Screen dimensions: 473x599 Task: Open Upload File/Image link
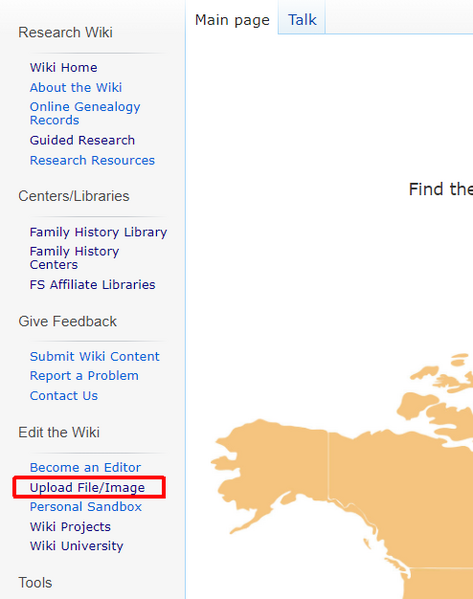coord(87,487)
